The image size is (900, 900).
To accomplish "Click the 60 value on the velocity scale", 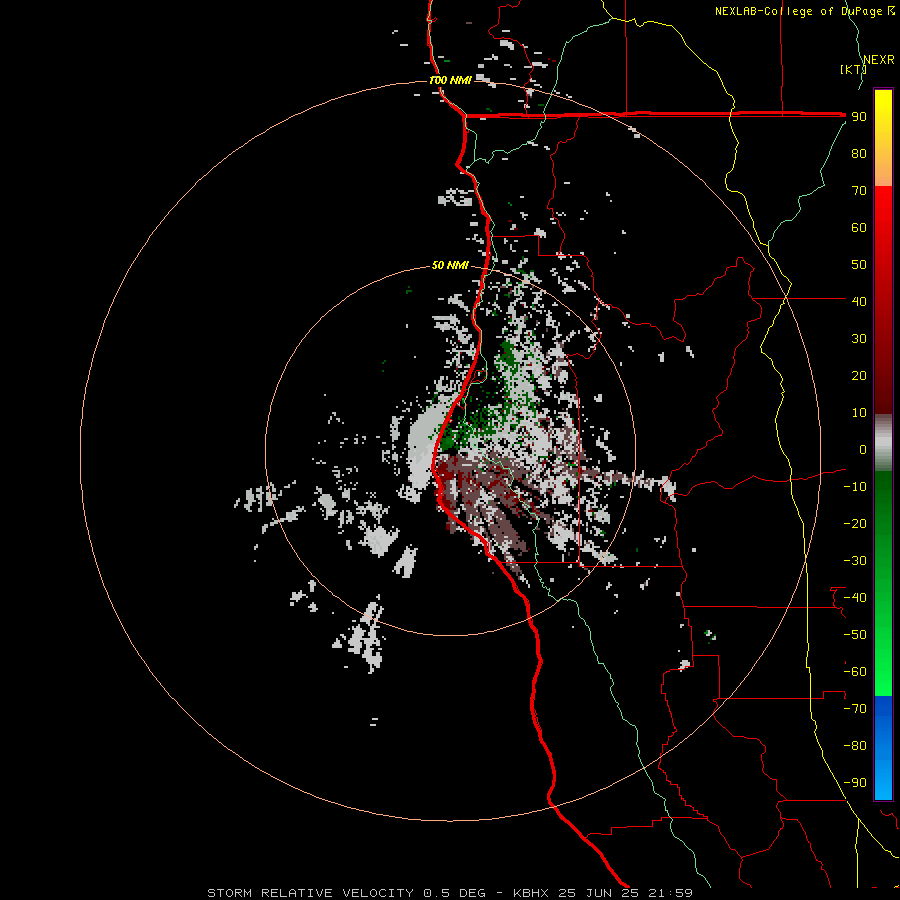I will click(x=859, y=227).
